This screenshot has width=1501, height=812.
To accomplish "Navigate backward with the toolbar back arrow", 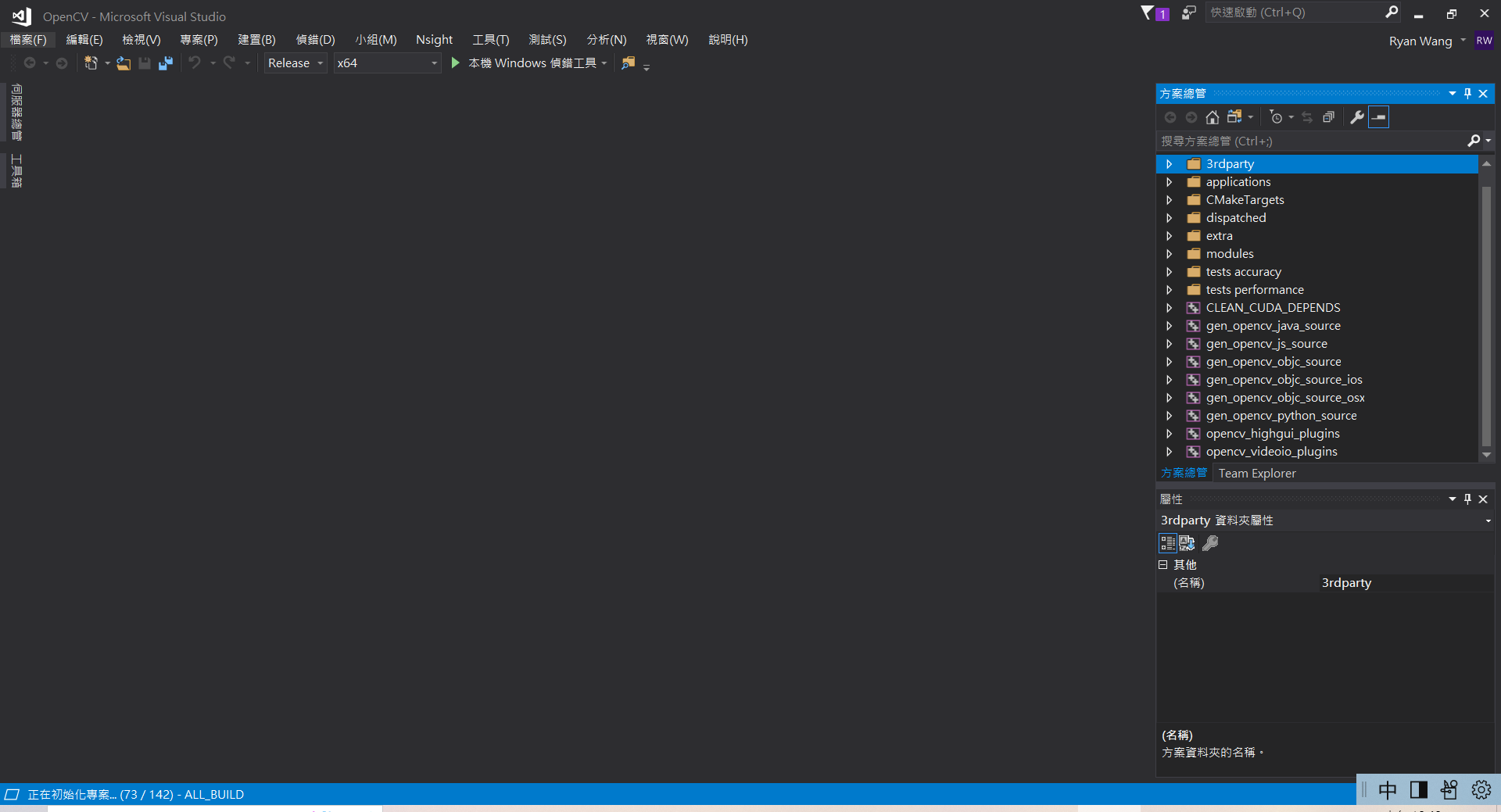I will (x=30, y=63).
